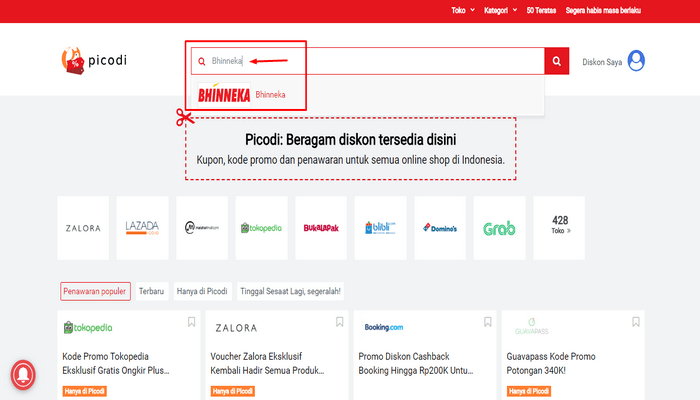Click the Bhinneka search suggestion logo

click(224, 94)
